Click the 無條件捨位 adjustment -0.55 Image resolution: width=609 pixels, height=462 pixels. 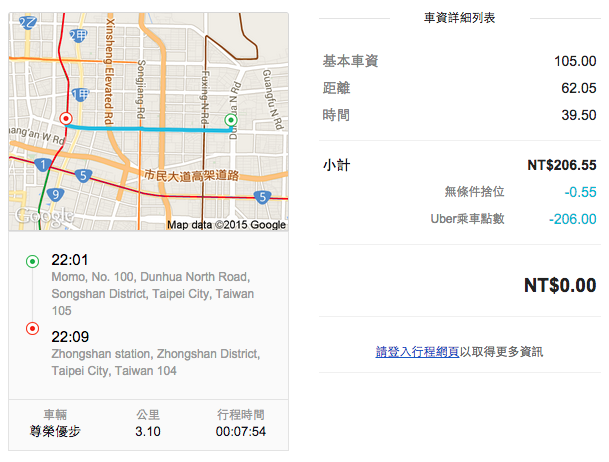coord(580,192)
